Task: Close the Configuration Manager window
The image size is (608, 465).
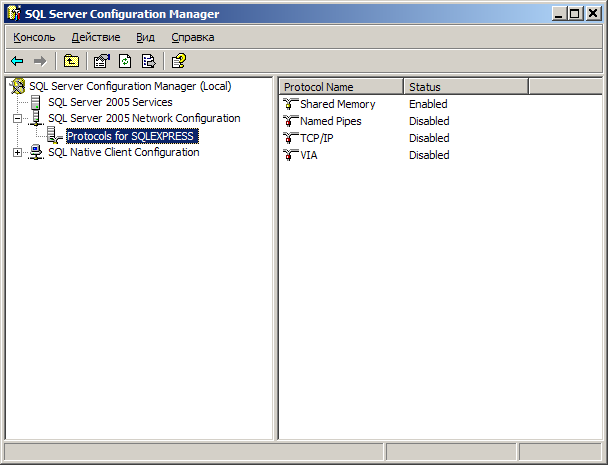Action: [x=593, y=14]
